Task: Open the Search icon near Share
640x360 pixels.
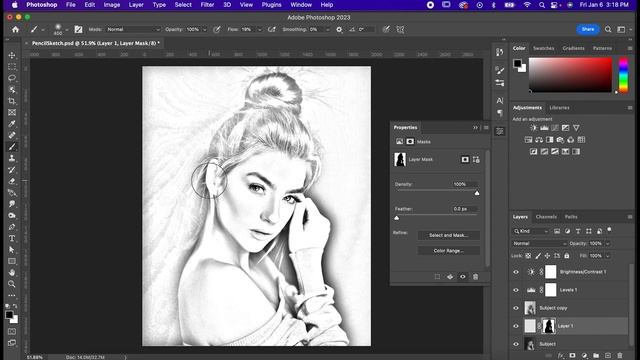Action: pos(608,29)
